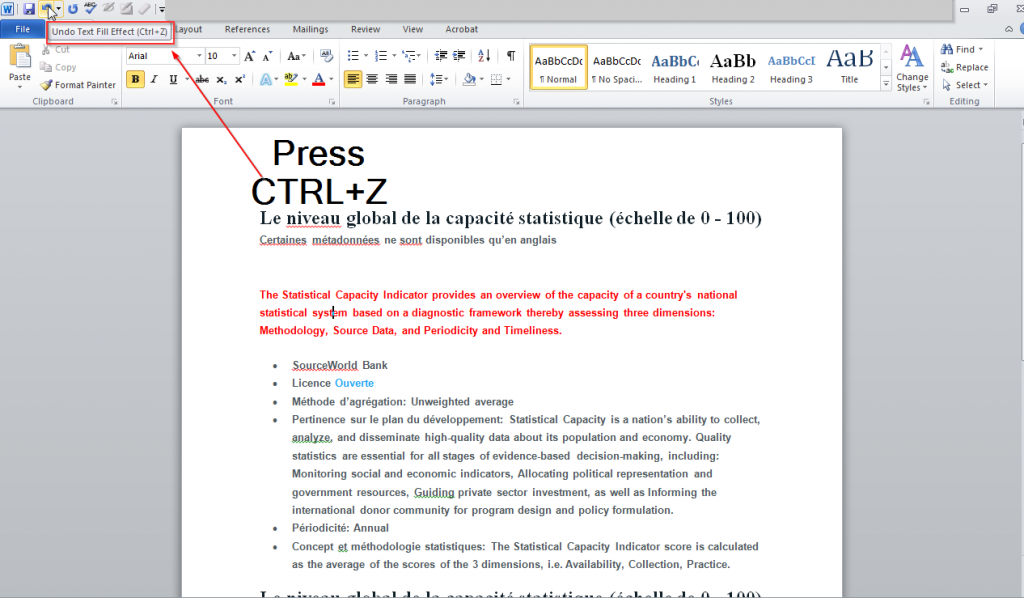Image resolution: width=1024 pixels, height=598 pixels.
Task: Click the Shading paint bucket
Action: tap(469, 79)
